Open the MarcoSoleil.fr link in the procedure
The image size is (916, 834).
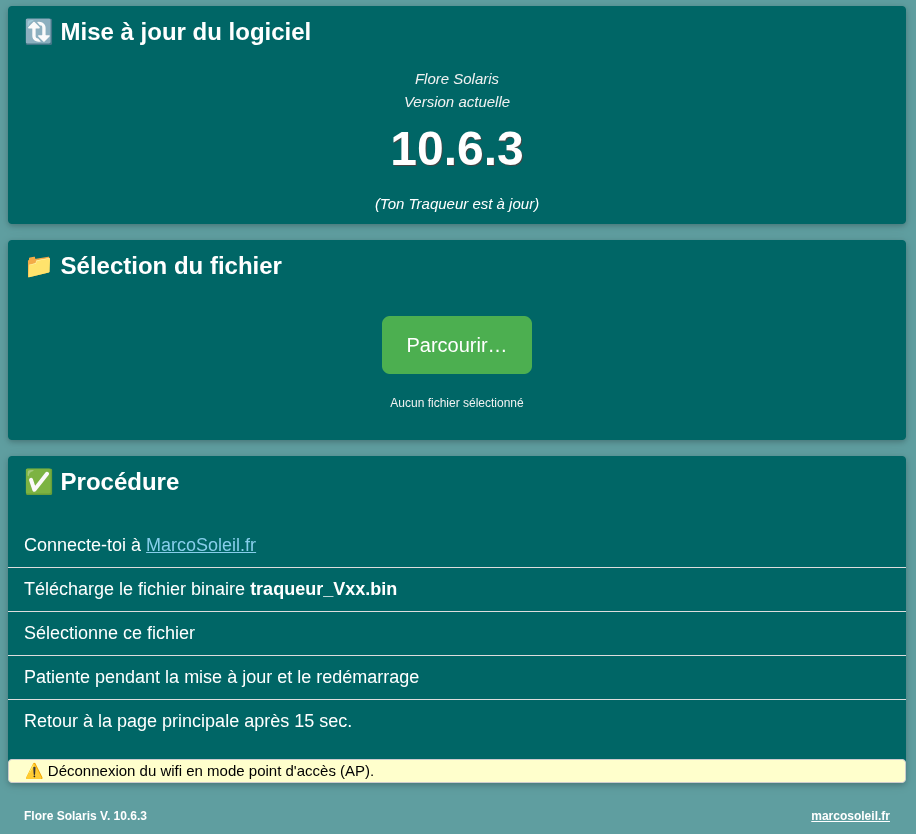[200, 545]
